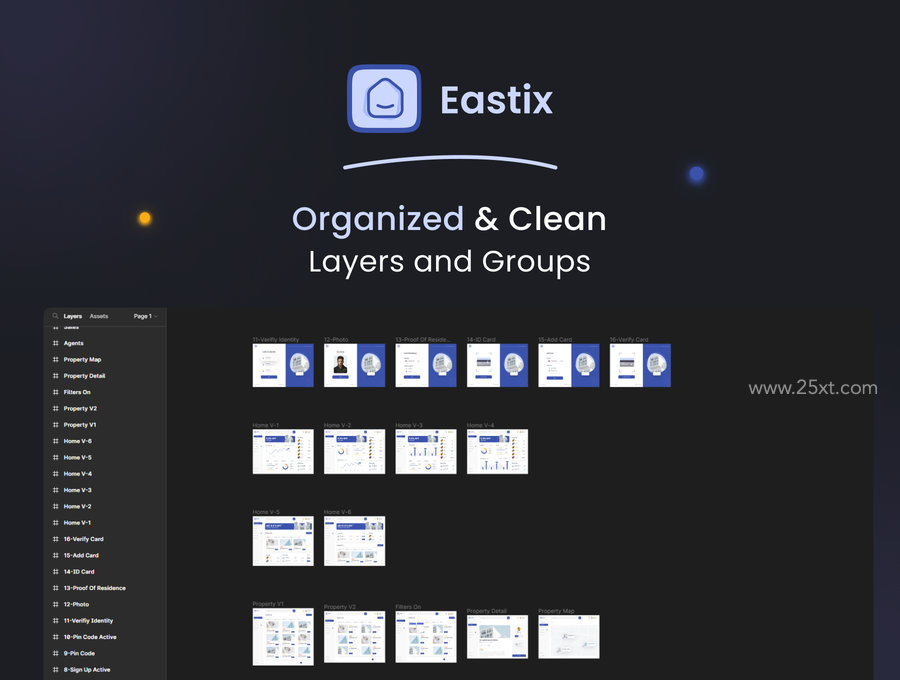The height and width of the screenshot is (680, 900).
Task: Select the Home V-5 frame on canvas
Action: click(x=283, y=541)
